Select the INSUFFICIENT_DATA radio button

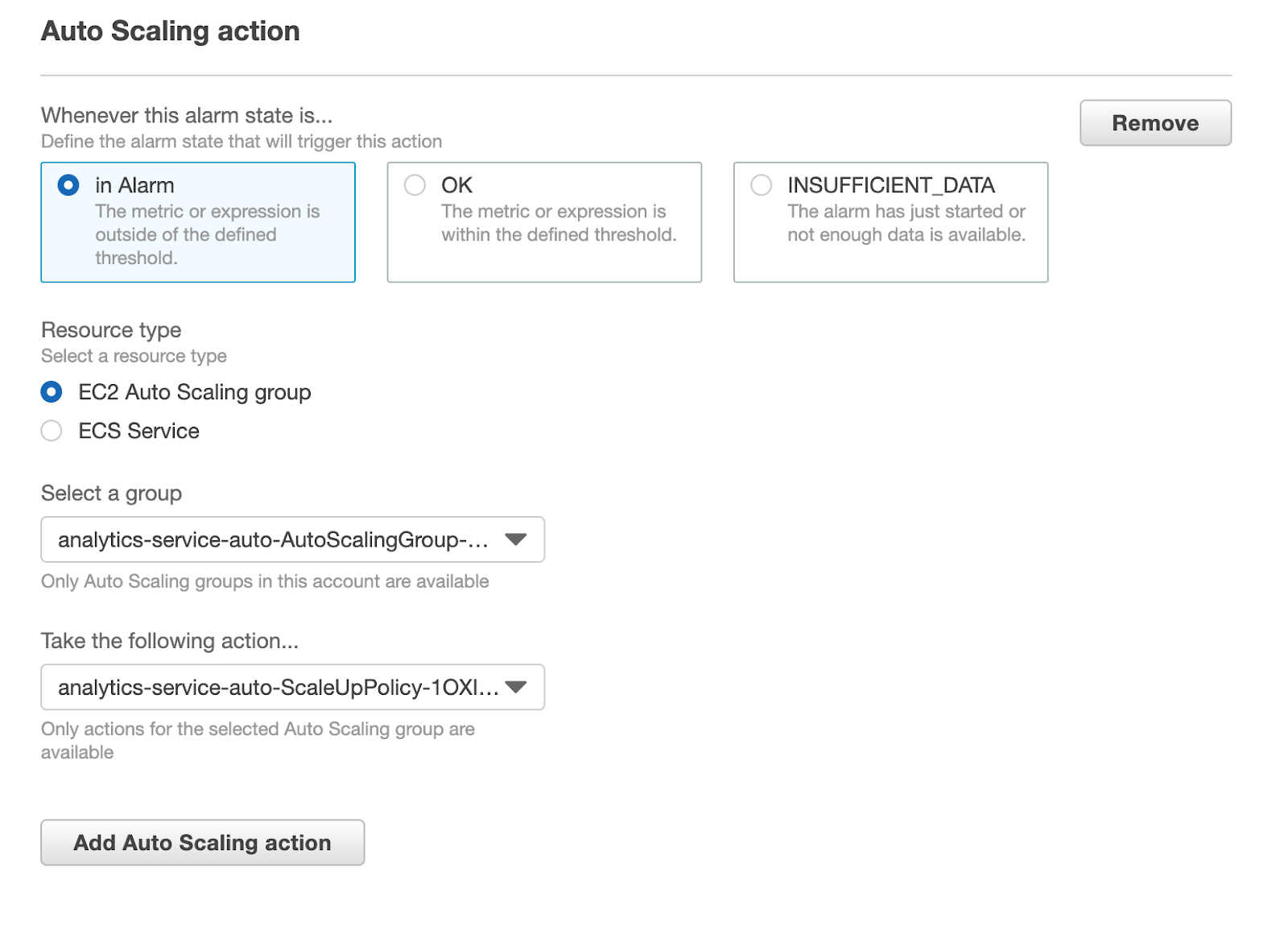(761, 186)
